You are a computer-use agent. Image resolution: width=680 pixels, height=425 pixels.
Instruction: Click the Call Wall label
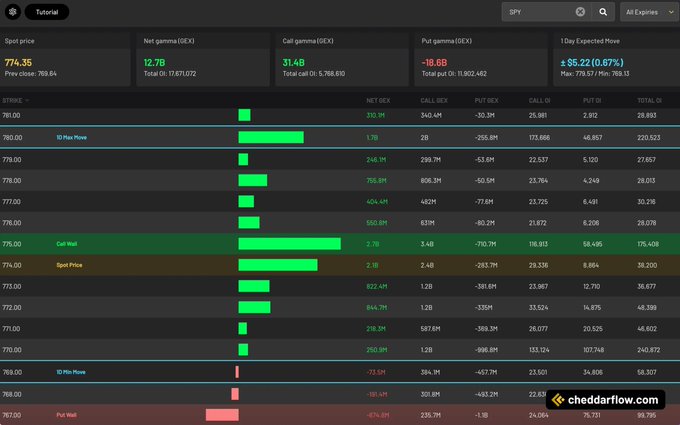[x=66, y=244]
